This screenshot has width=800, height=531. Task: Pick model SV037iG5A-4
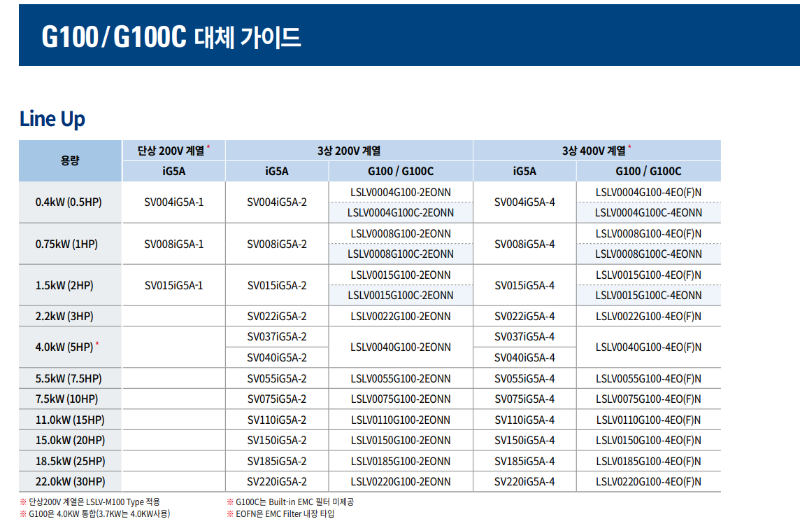click(x=524, y=337)
